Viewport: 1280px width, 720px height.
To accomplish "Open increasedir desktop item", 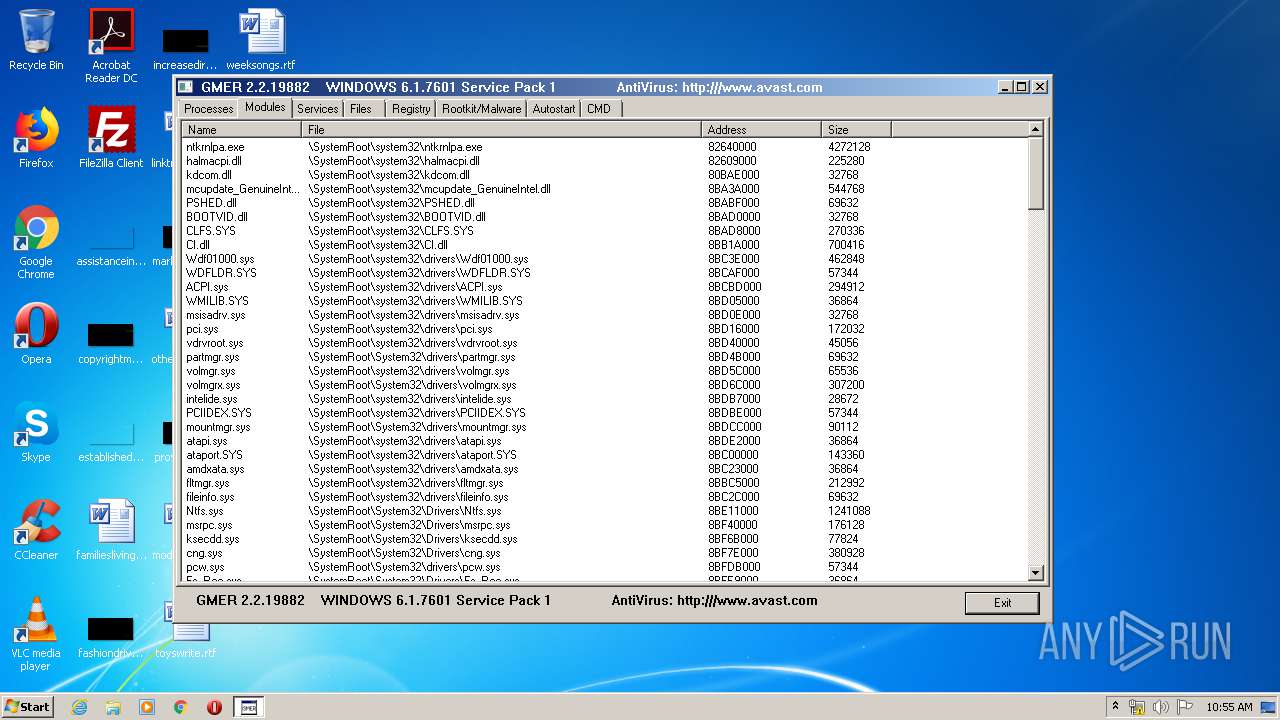I will [186, 48].
